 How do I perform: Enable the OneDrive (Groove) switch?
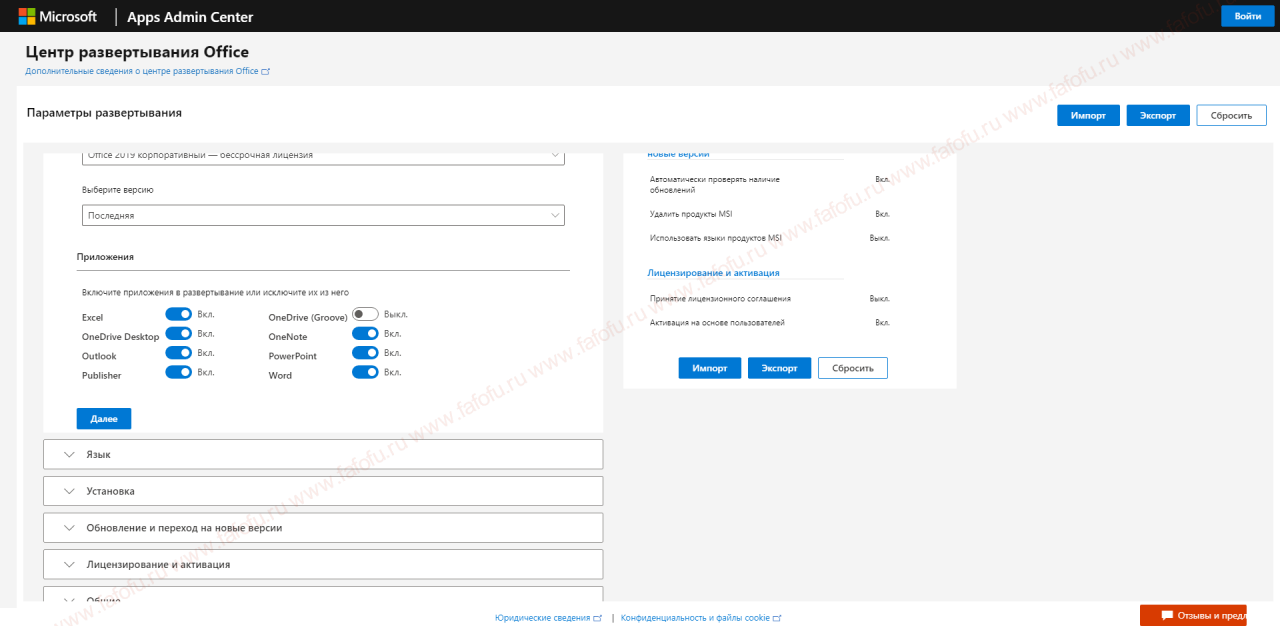[x=365, y=314]
